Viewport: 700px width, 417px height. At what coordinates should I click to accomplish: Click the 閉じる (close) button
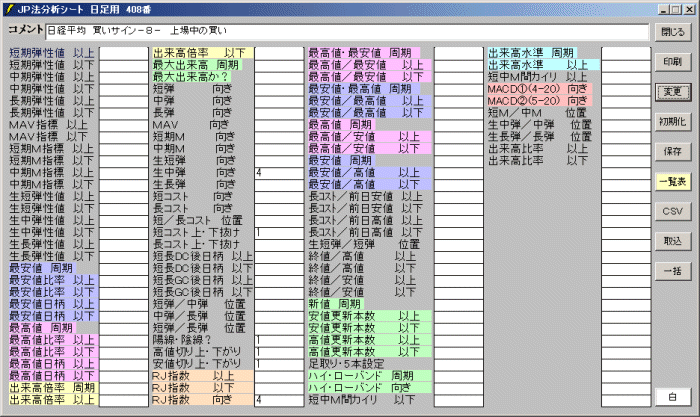672,32
